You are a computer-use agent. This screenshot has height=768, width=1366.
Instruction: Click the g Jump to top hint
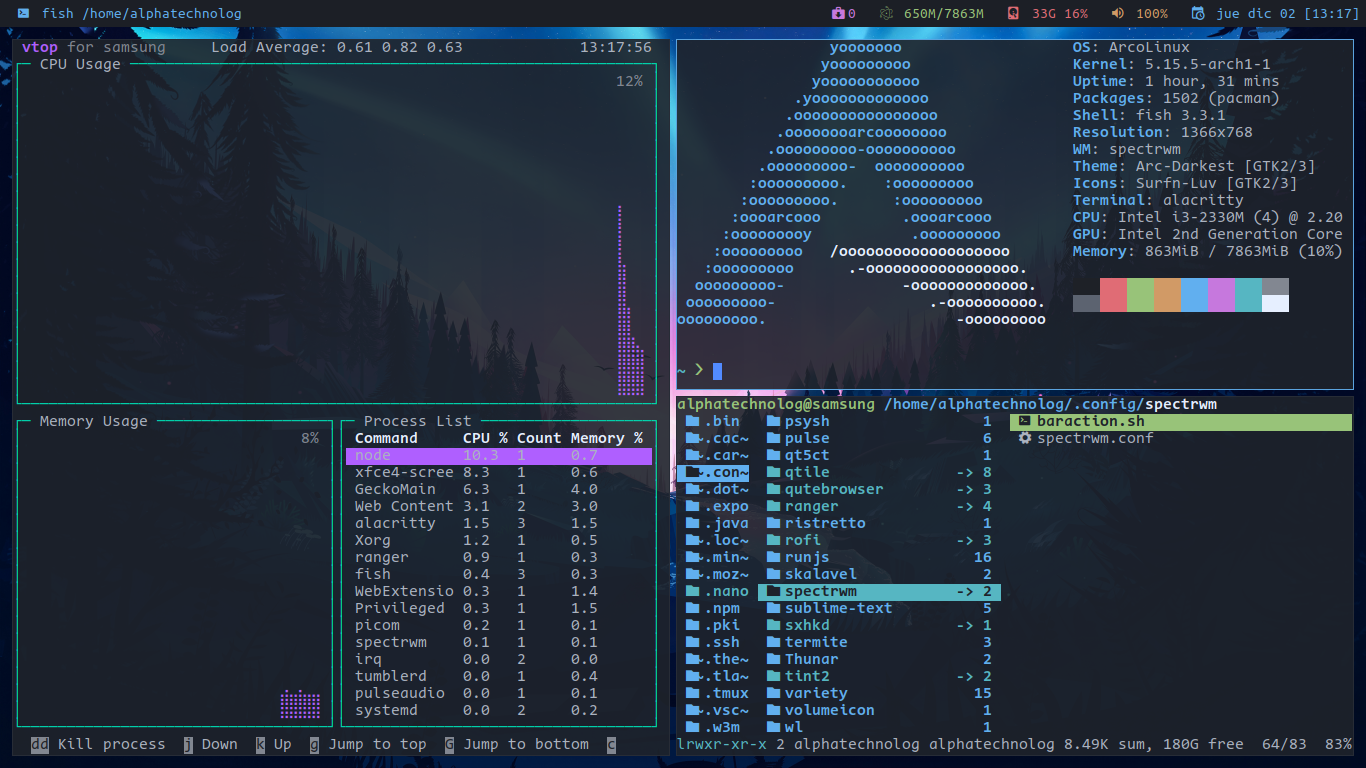point(368,744)
